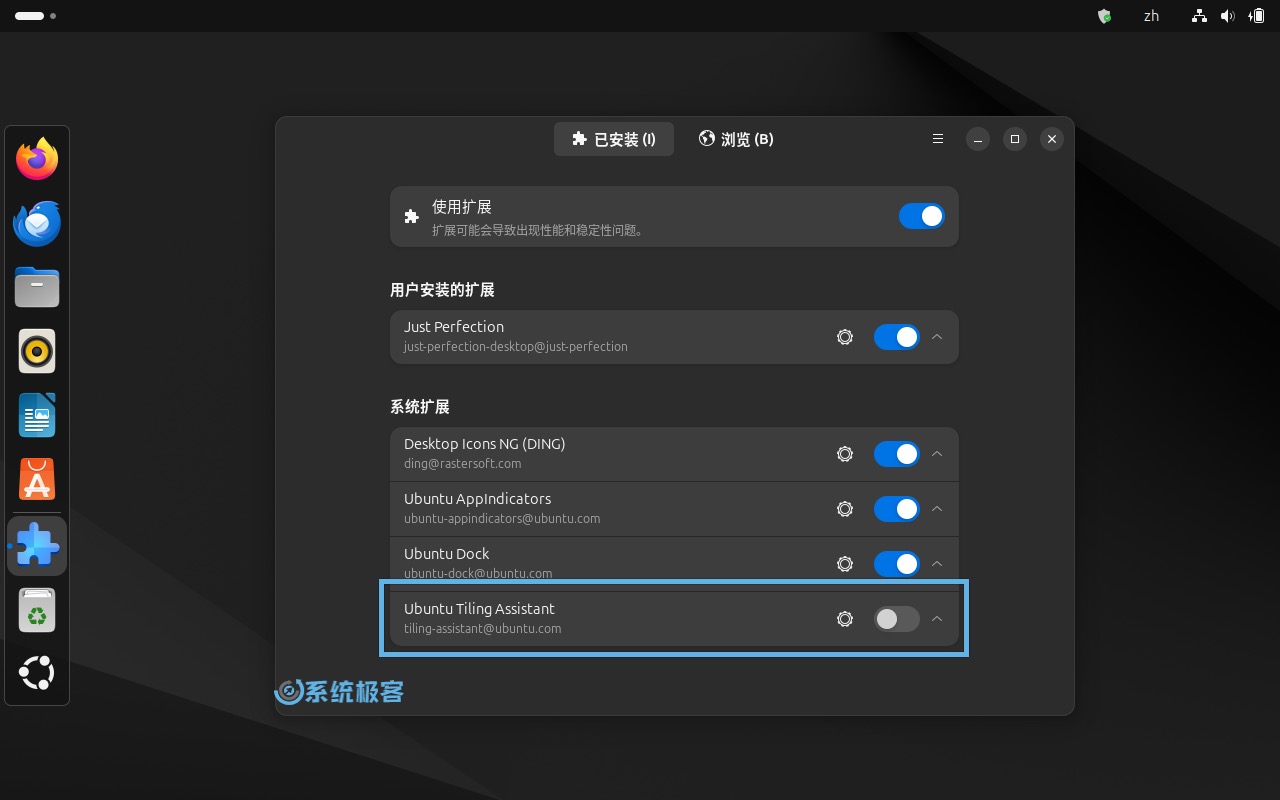Switch to the 浏览 (B) tab

pos(736,139)
